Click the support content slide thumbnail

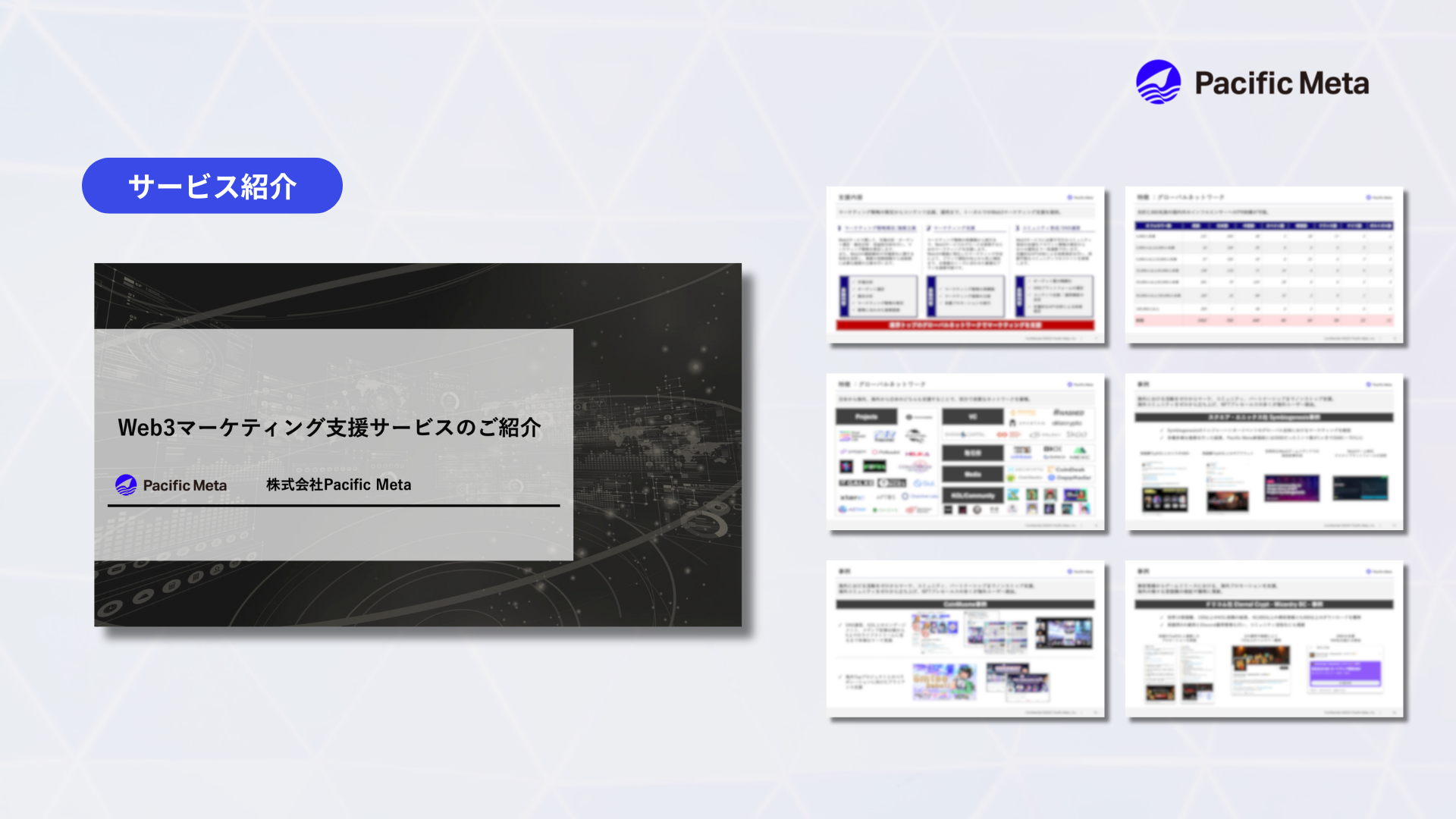click(x=965, y=265)
